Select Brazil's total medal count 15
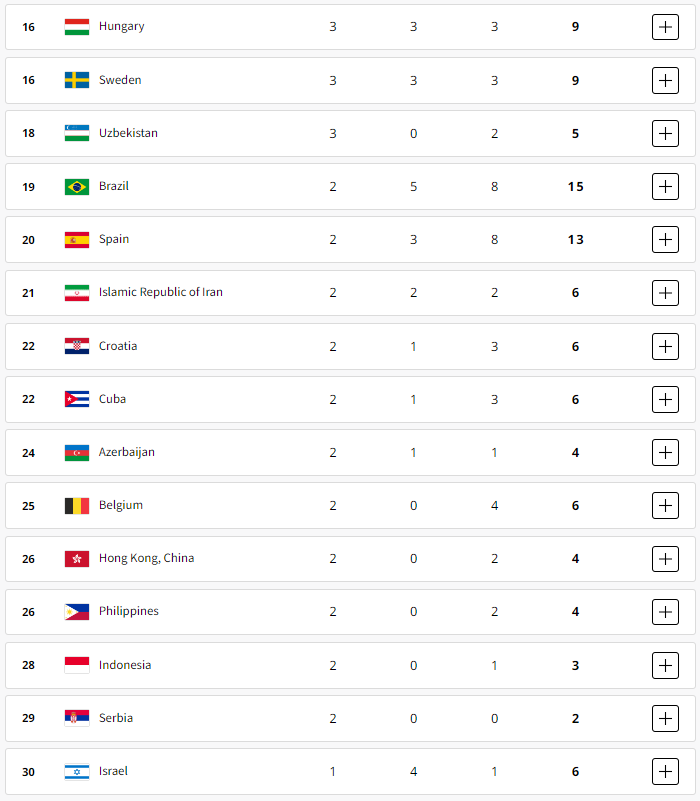Viewport: 700px width, 801px height. (575, 187)
